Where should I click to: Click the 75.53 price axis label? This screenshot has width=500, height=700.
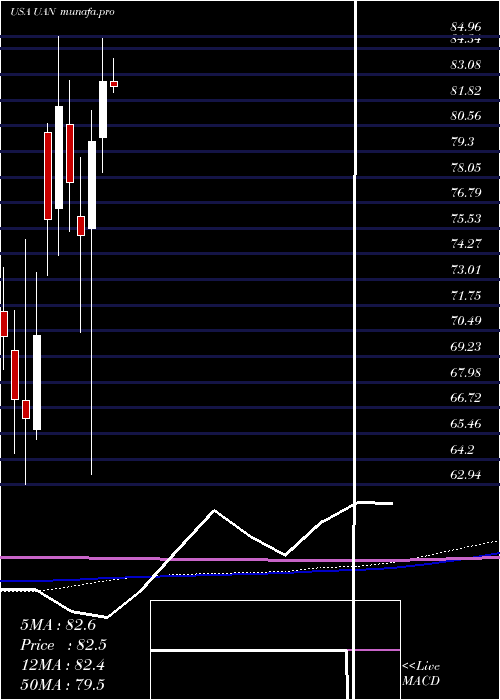coord(466,218)
